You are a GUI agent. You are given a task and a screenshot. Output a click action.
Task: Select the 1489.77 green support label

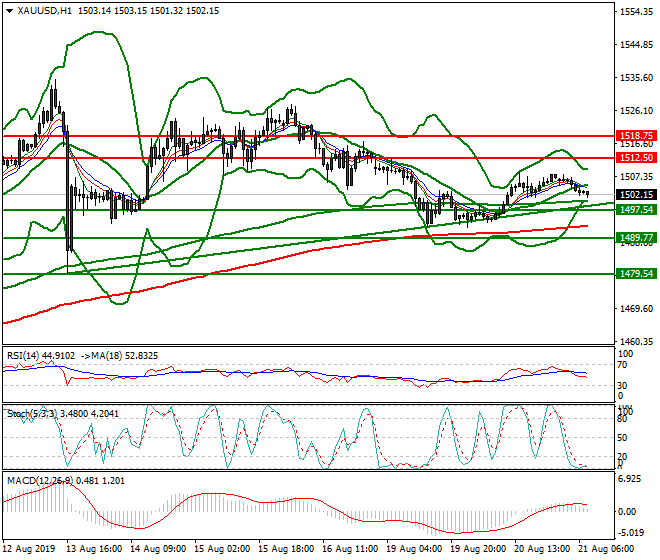(x=636, y=238)
